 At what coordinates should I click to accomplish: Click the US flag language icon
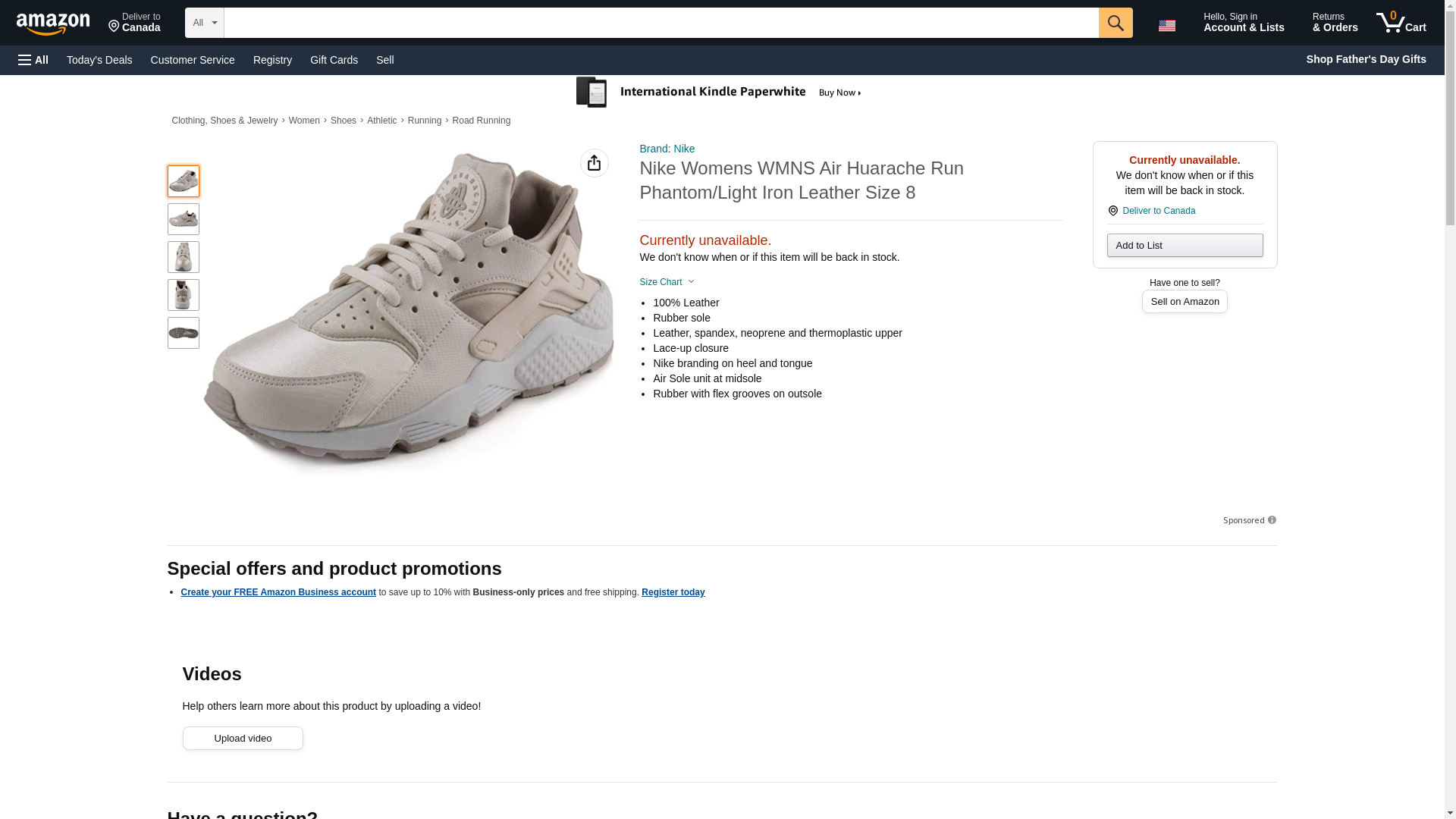(x=1166, y=26)
